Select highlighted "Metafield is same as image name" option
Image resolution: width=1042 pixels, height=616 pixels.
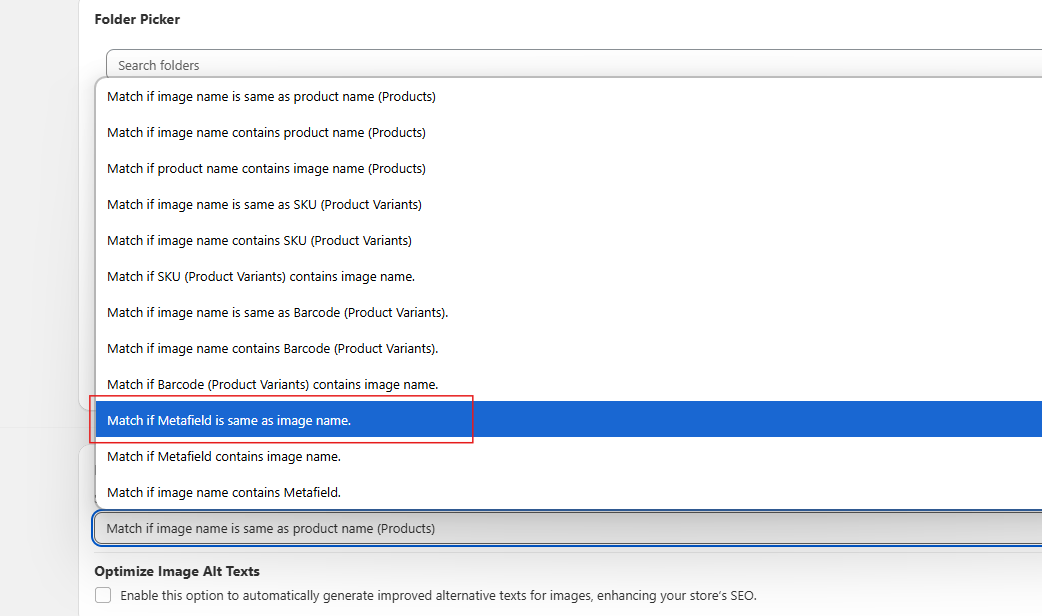229,421
